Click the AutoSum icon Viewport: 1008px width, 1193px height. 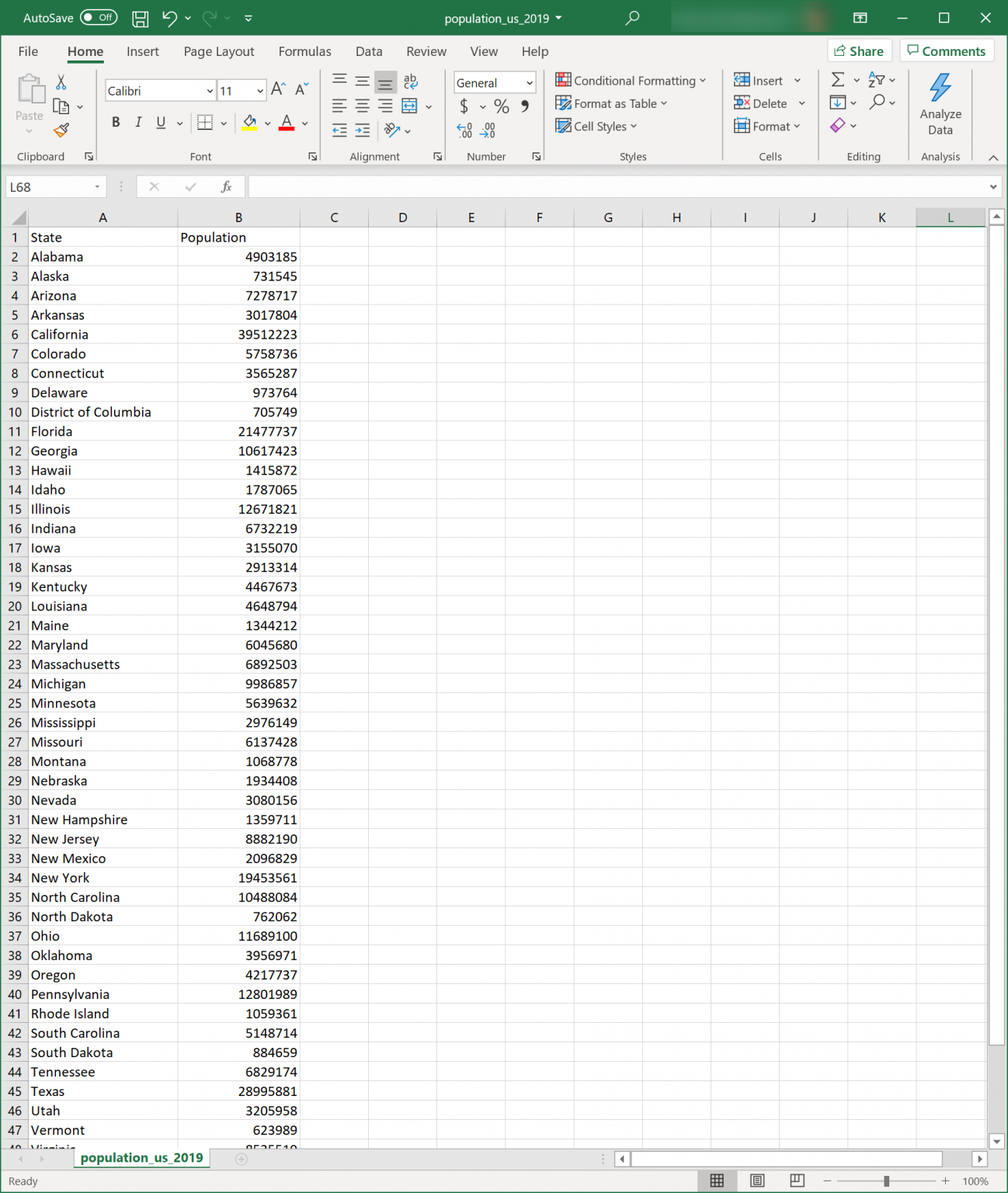(839, 78)
